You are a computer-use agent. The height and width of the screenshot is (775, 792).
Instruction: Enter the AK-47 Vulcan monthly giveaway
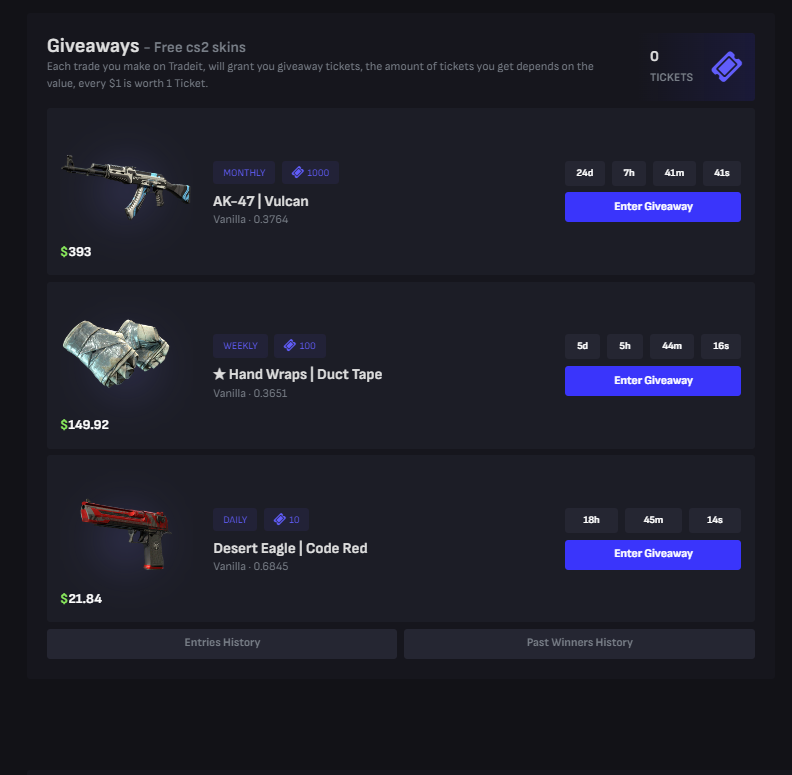click(x=653, y=207)
